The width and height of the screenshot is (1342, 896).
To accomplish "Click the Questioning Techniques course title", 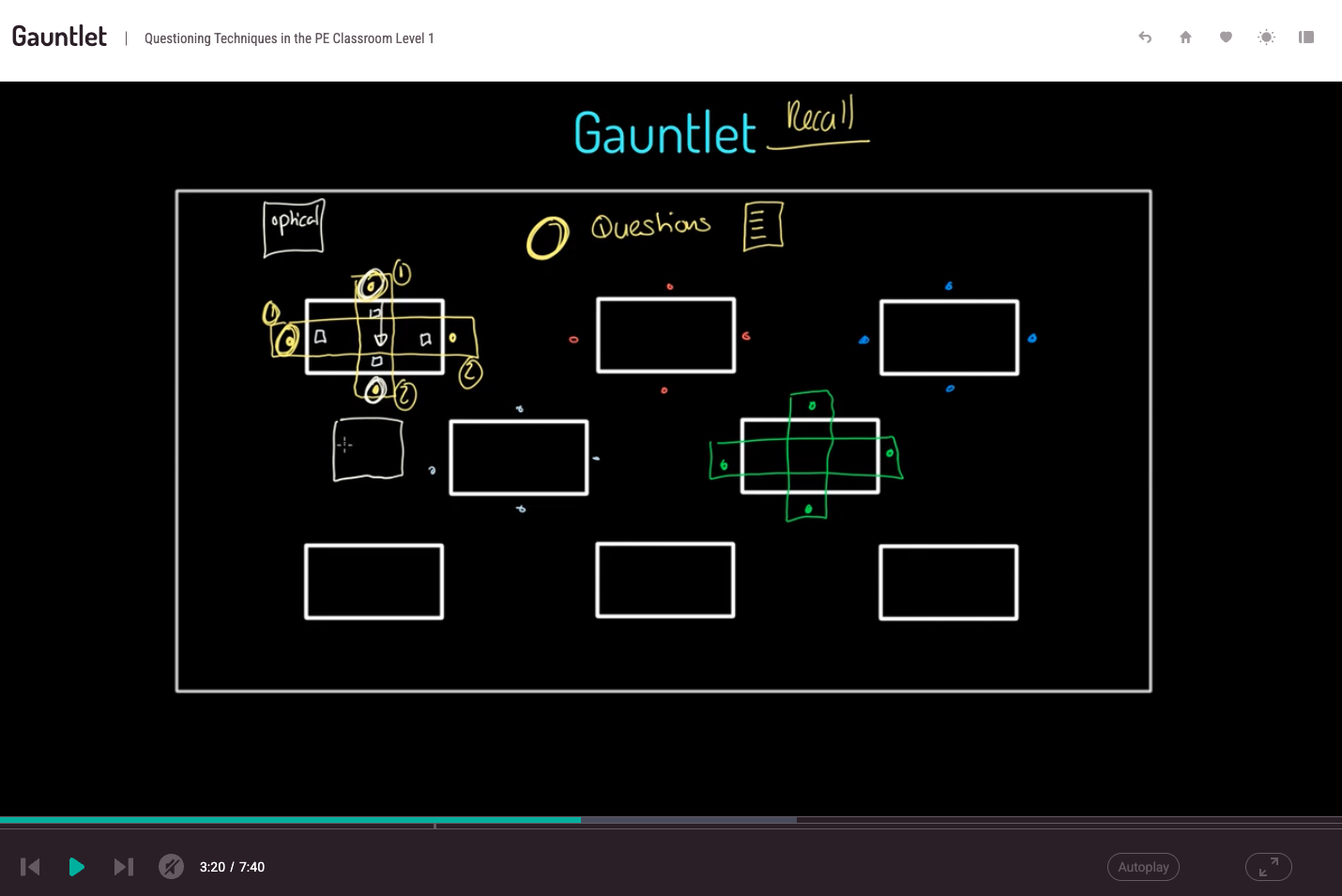I will coord(289,38).
